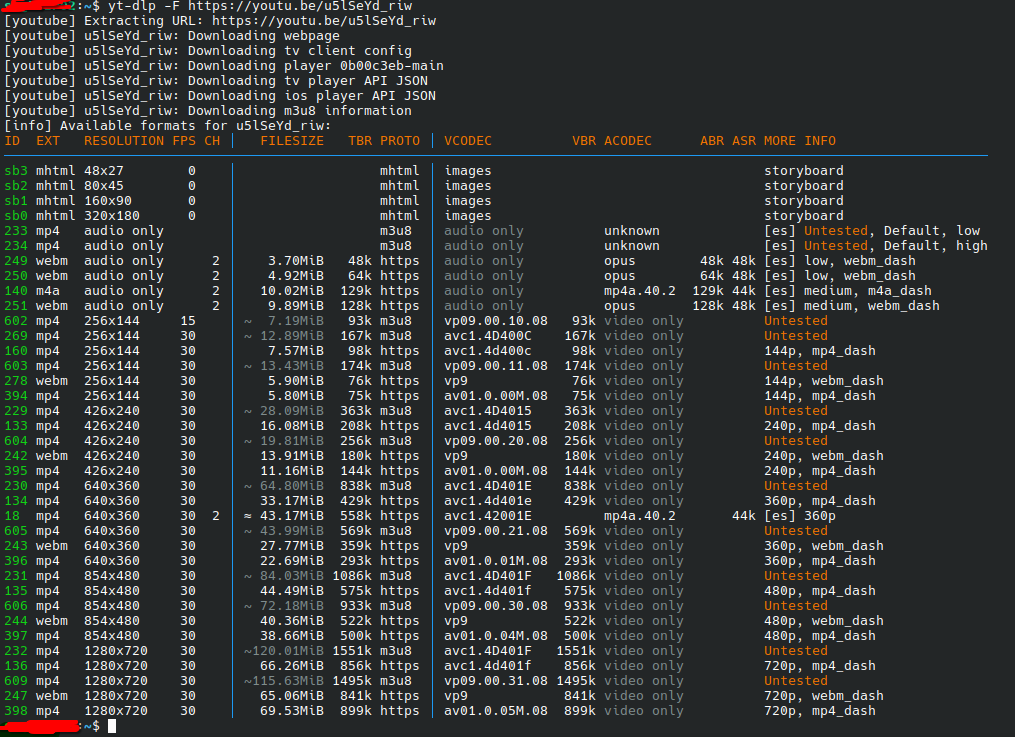This screenshot has height=737, width=1015.
Task: Click the VCODEC column header
Action: (x=468, y=141)
